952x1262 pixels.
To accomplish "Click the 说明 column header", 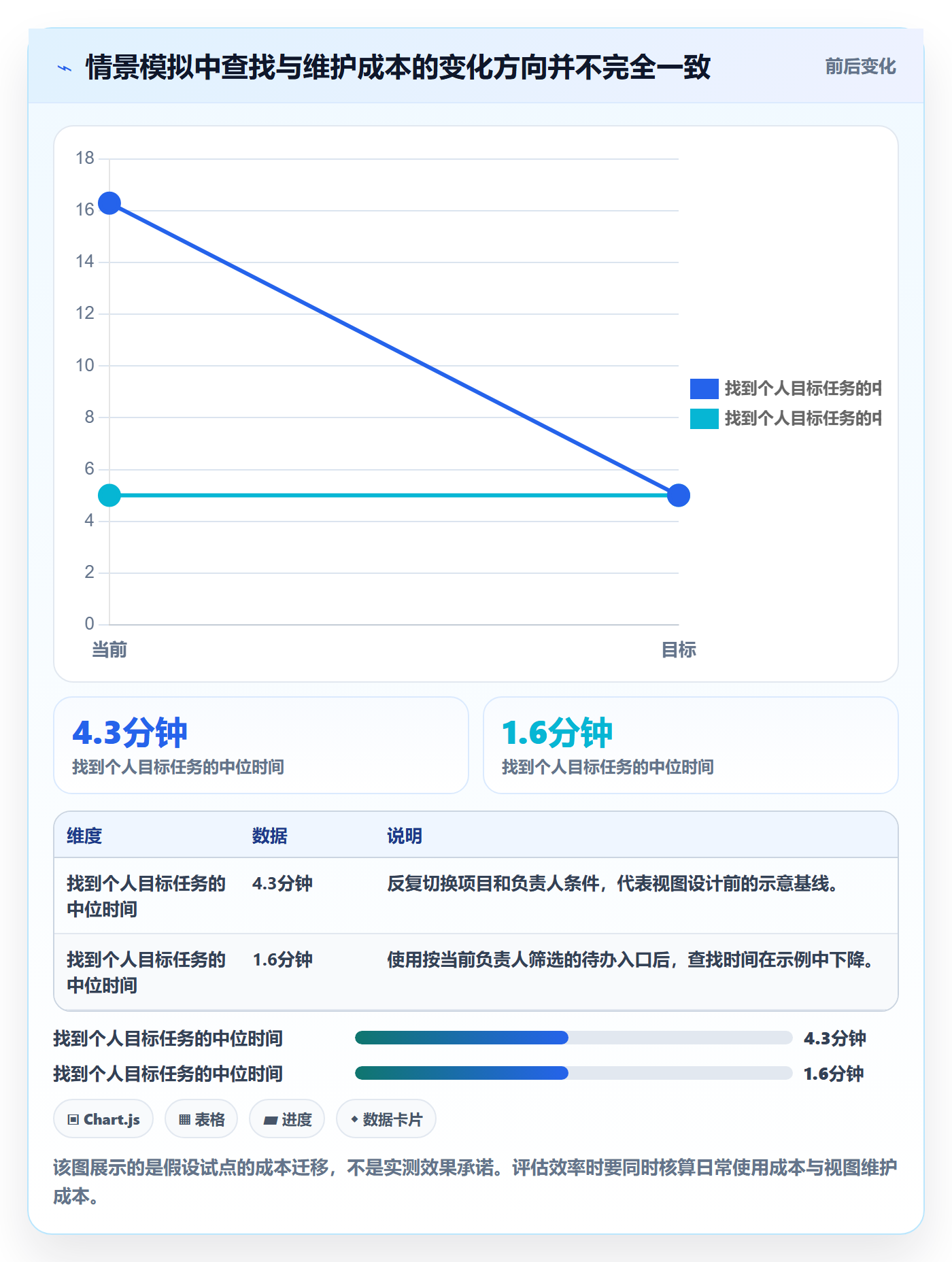I will pos(405,836).
